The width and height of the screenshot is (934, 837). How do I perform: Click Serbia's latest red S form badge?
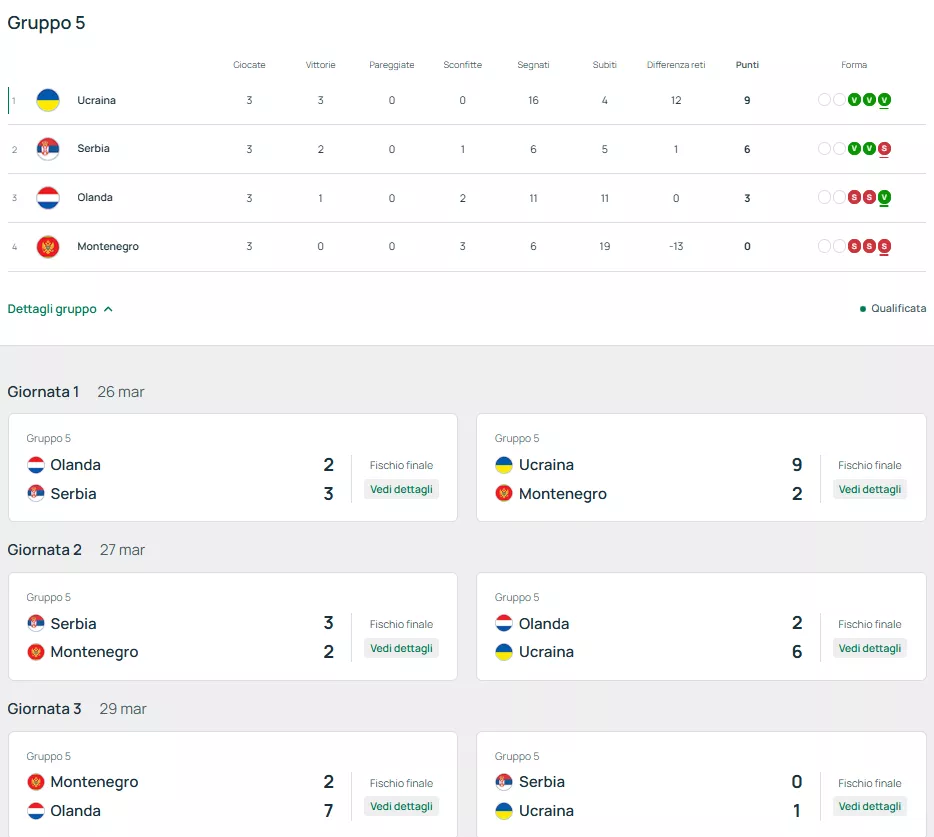tap(885, 149)
